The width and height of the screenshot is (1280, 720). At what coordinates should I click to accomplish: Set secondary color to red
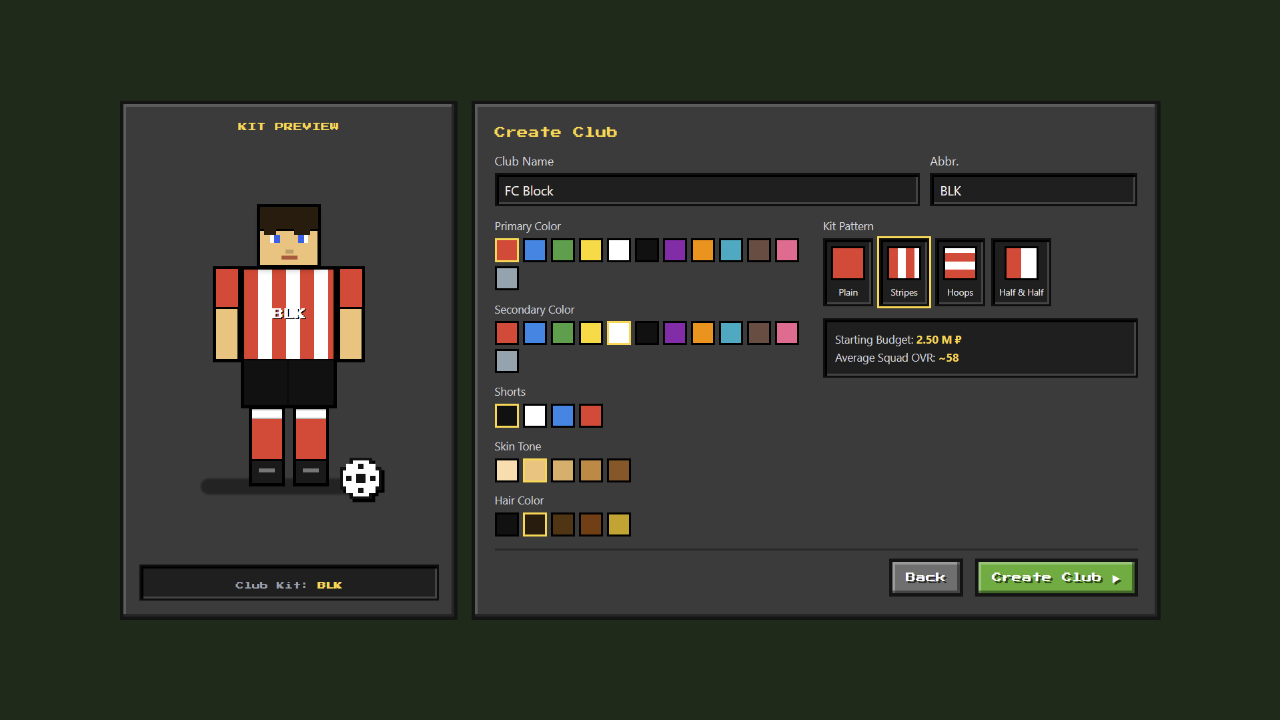507,333
